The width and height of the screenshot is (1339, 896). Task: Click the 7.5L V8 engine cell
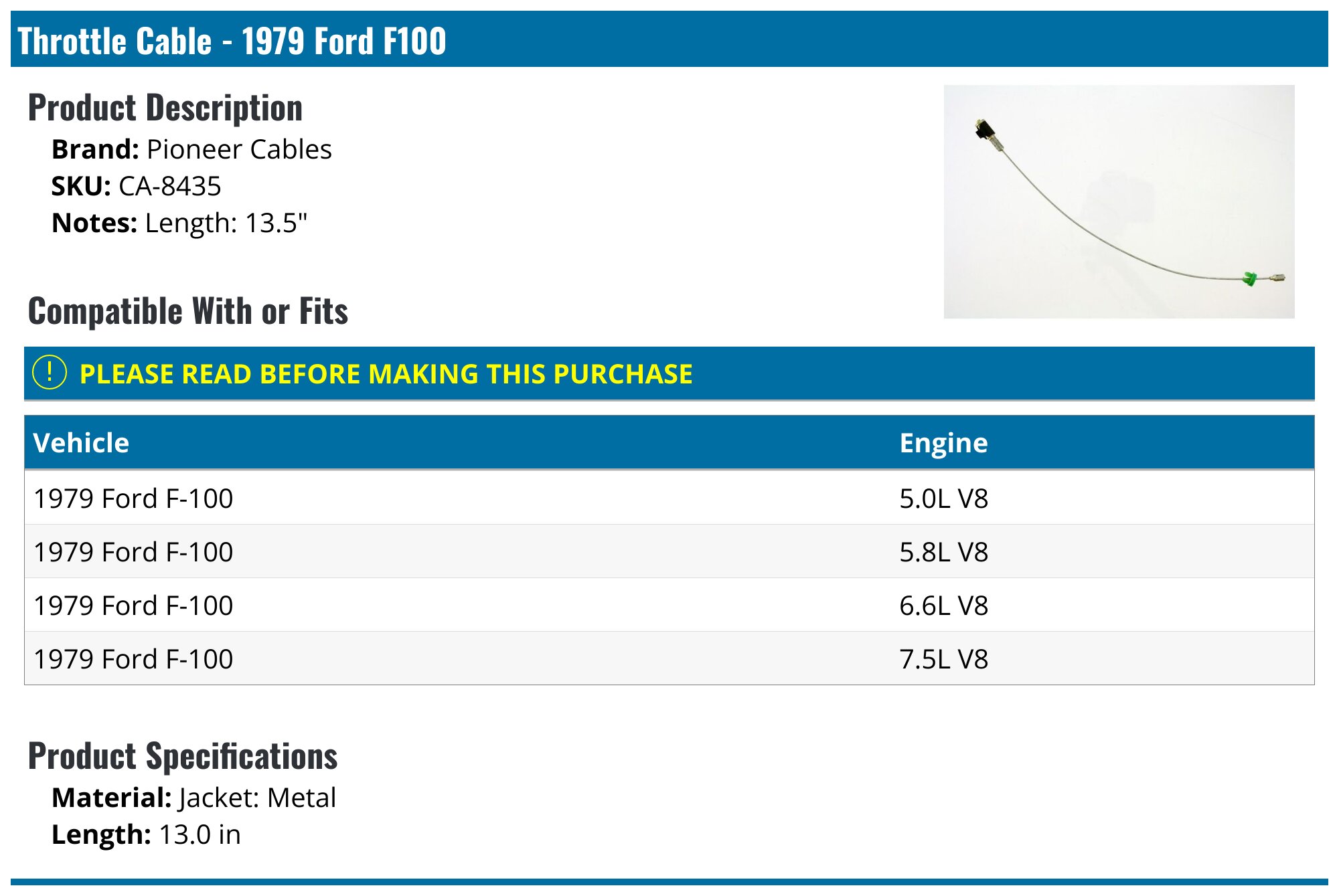[x=943, y=659]
